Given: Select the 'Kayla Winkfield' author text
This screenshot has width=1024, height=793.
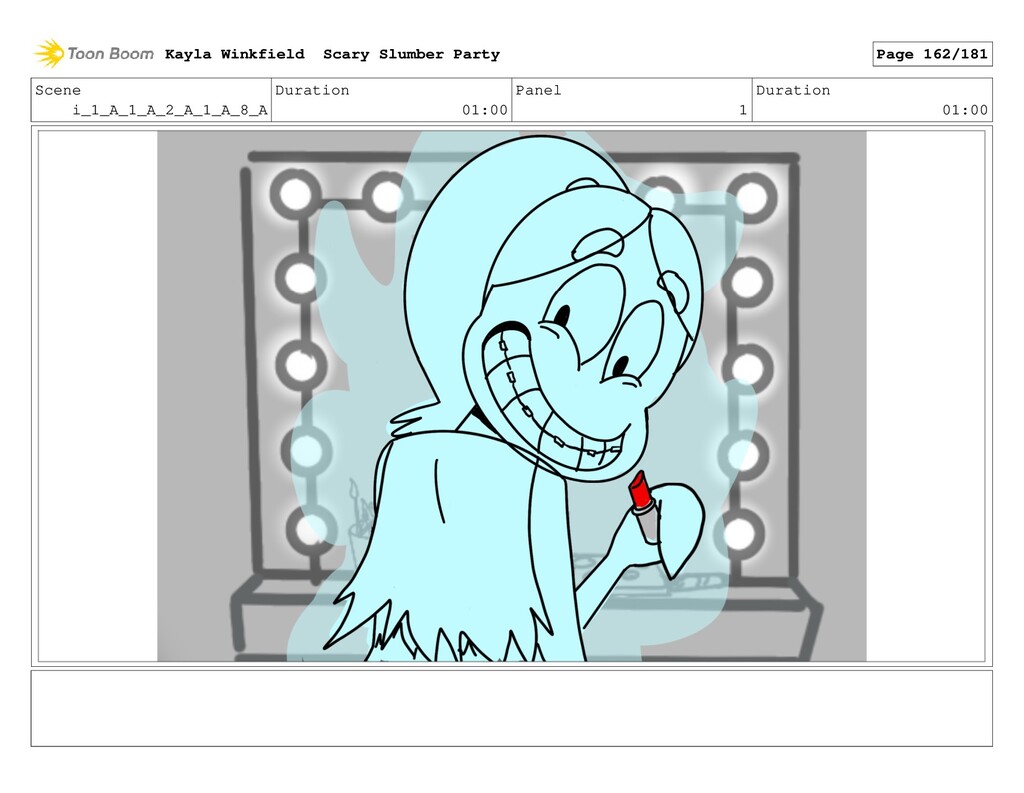Looking at the screenshot, I should (x=234, y=54).
